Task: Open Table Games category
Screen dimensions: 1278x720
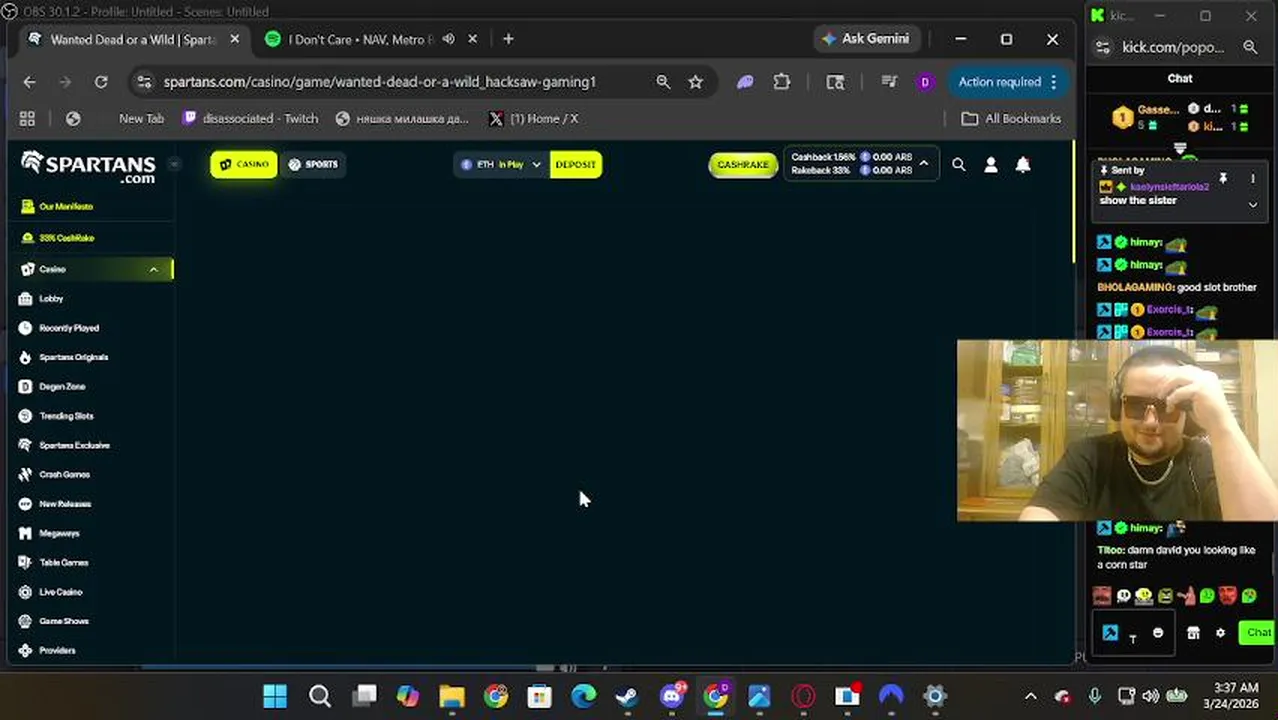Action: (x=63, y=562)
